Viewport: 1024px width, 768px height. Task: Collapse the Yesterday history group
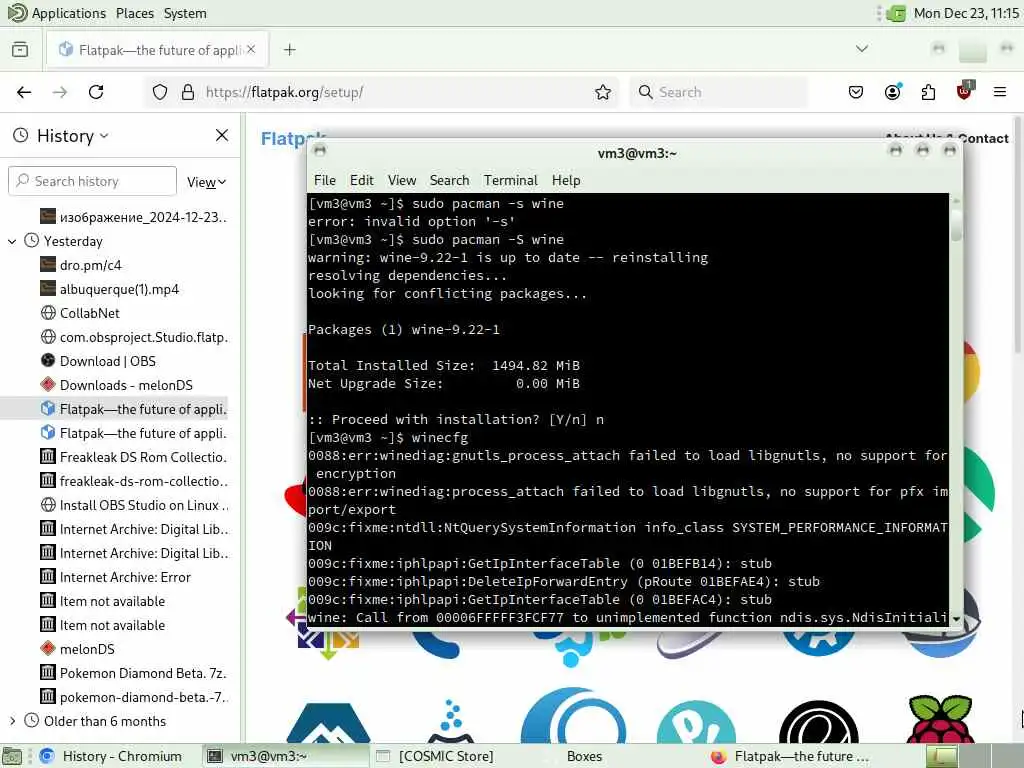point(12,242)
